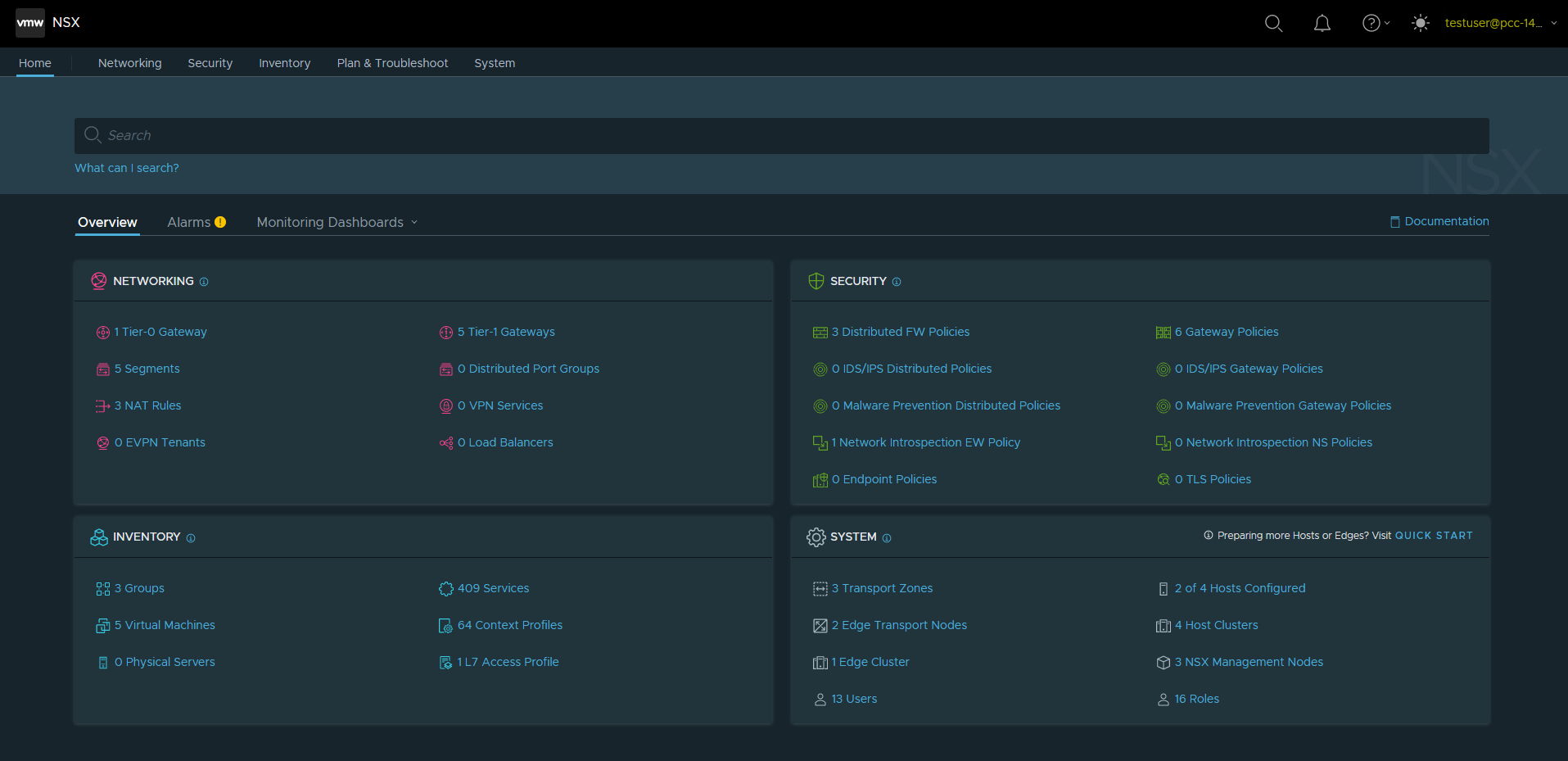Click the EVPN Tenants icon

coord(103,443)
